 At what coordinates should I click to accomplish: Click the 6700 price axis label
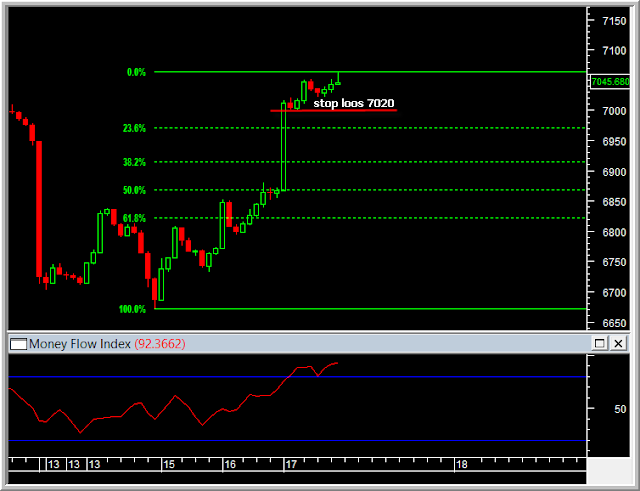[614, 293]
